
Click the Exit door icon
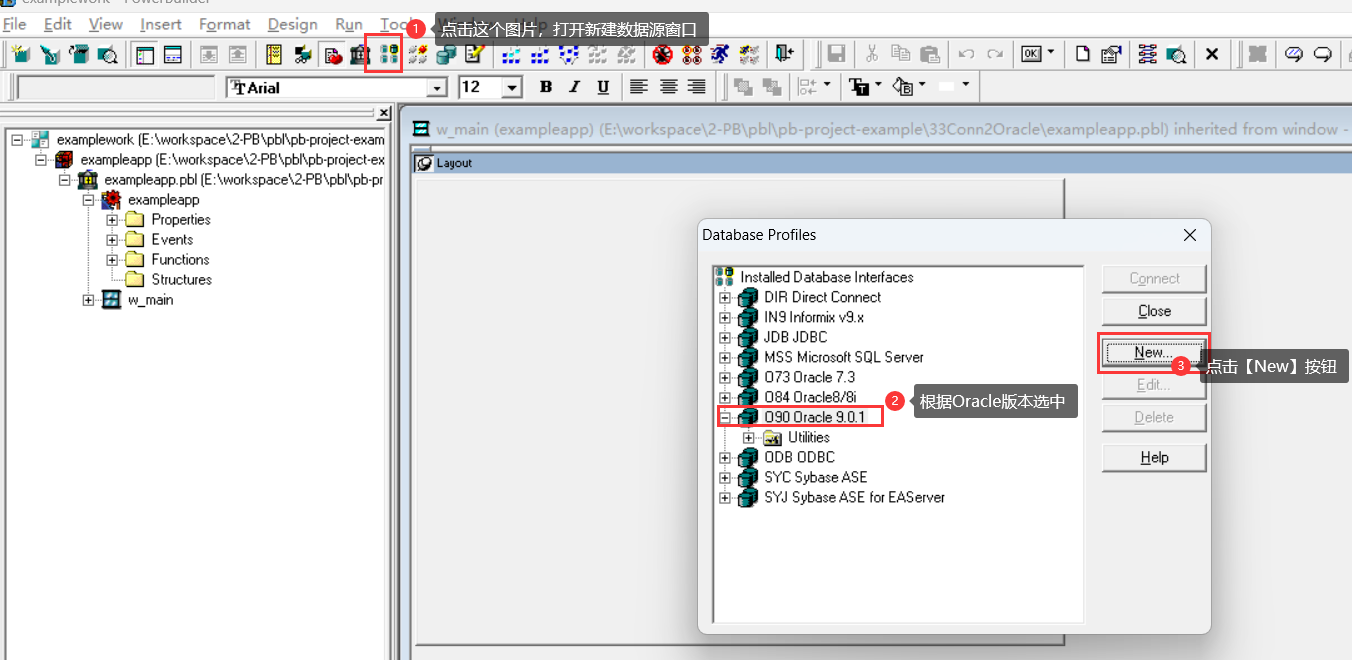(x=784, y=54)
